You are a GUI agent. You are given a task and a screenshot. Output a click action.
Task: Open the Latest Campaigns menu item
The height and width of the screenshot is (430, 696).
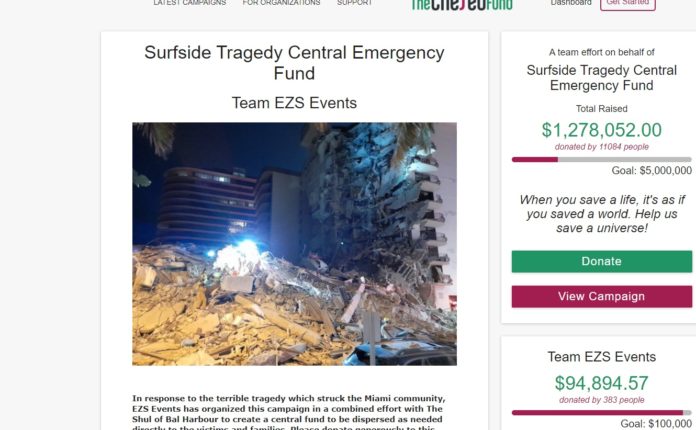(x=190, y=2)
